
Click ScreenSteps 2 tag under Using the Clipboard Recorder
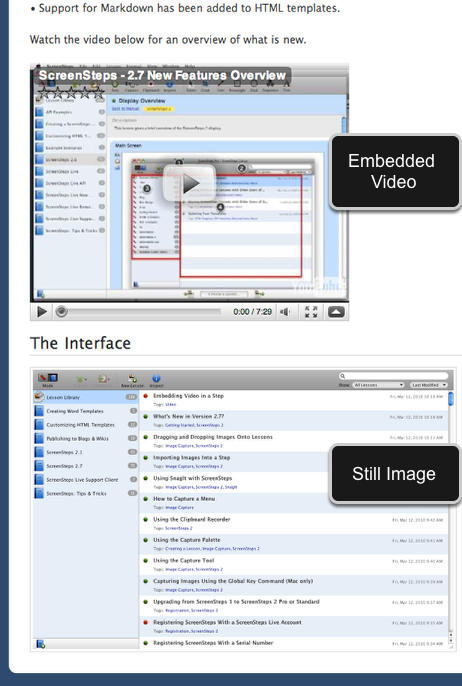pyautogui.click(x=178, y=528)
